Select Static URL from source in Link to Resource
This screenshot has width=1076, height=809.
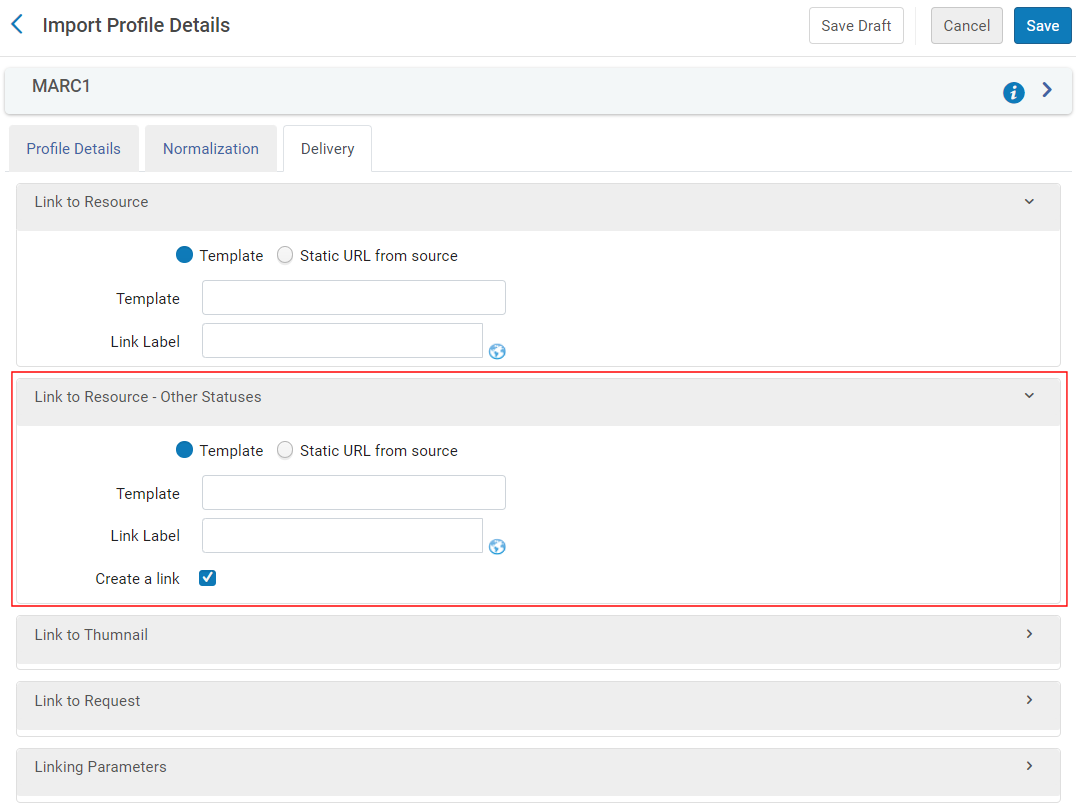point(286,255)
